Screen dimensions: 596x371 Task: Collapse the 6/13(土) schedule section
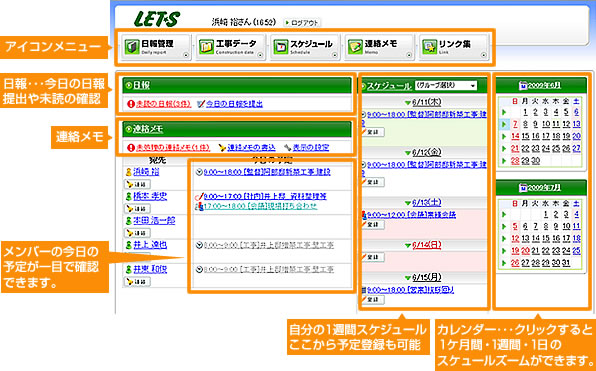[408, 203]
